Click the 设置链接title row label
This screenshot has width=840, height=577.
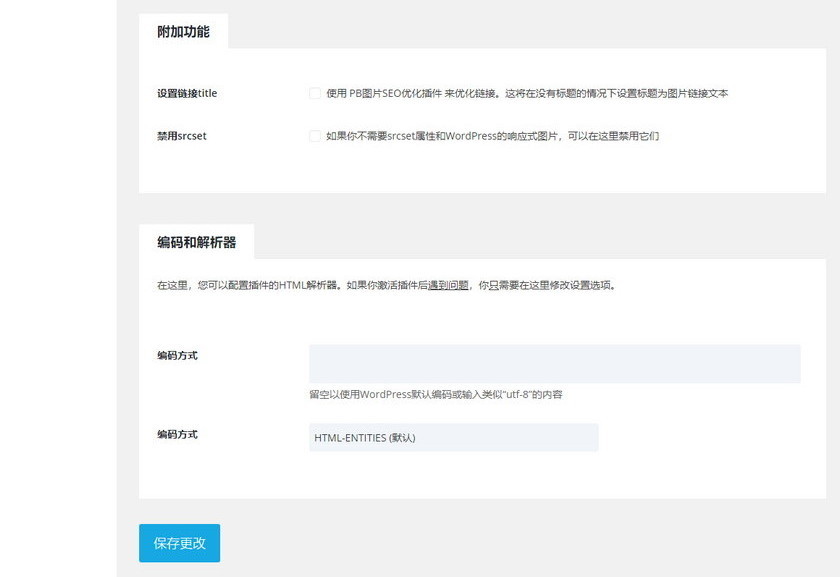tap(187, 93)
